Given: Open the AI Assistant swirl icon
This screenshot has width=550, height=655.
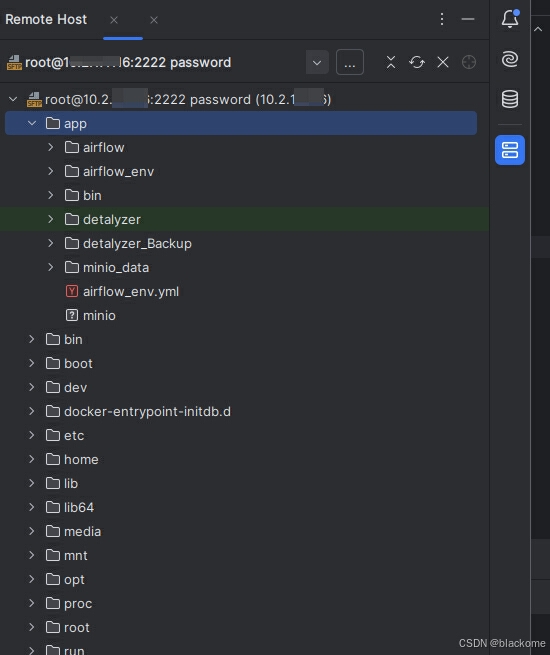Looking at the screenshot, I should coord(510,59).
